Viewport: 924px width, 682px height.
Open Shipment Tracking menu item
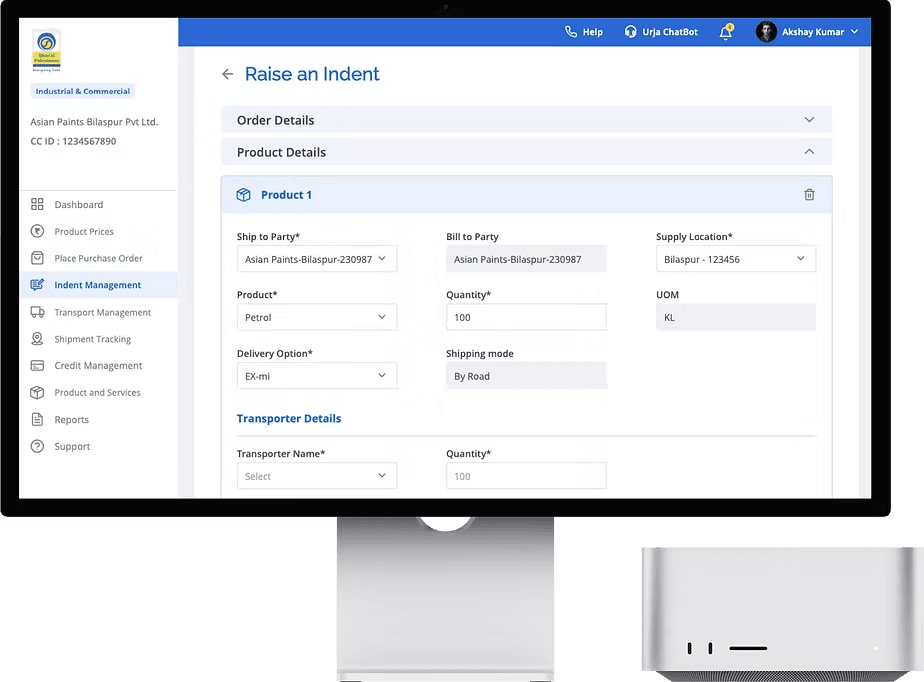click(93, 338)
